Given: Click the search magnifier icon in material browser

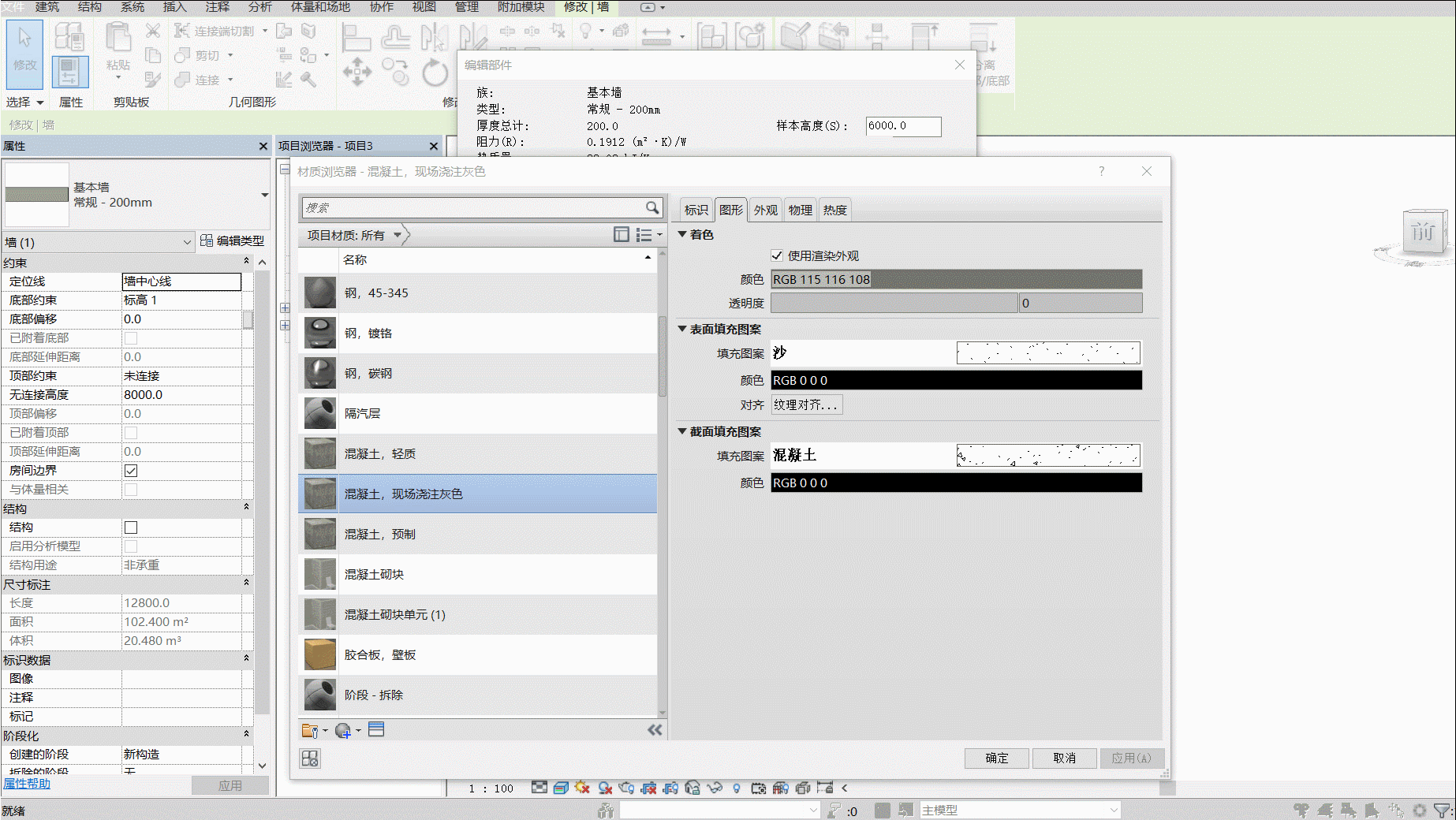Looking at the screenshot, I should pyautogui.click(x=651, y=207).
